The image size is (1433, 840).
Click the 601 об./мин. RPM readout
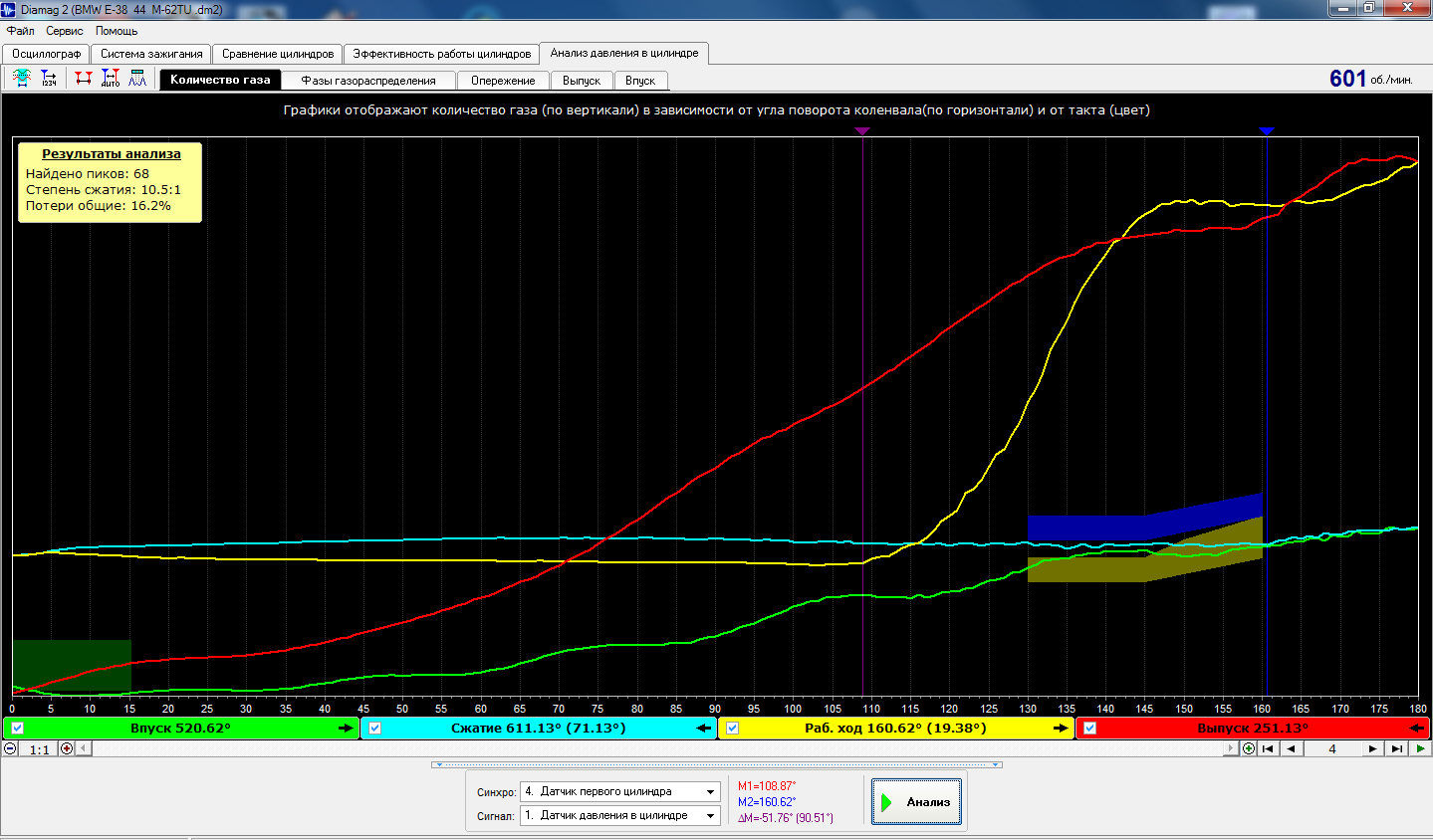pyautogui.click(x=1370, y=79)
